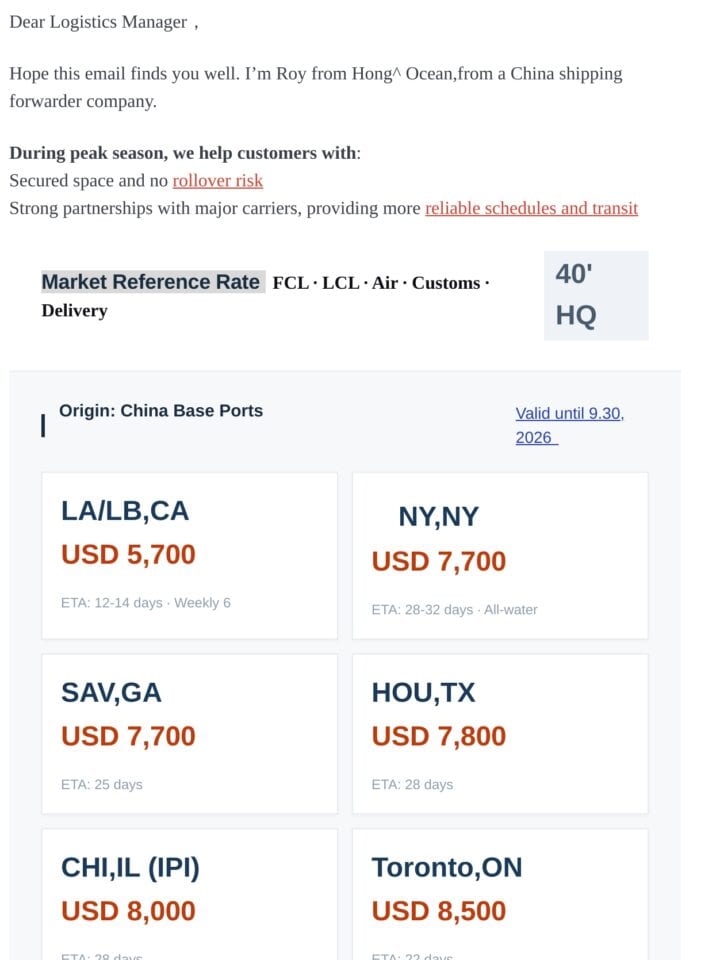Click ETA: 28-32 days All-water note
This screenshot has height=960, width=720.
click(454, 610)
